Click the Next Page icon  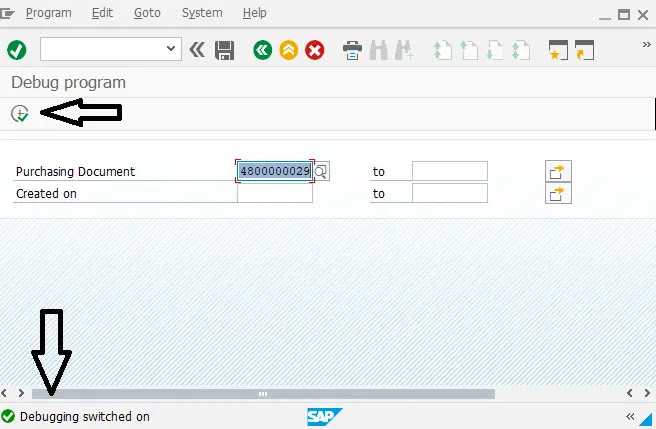[495, 50]
